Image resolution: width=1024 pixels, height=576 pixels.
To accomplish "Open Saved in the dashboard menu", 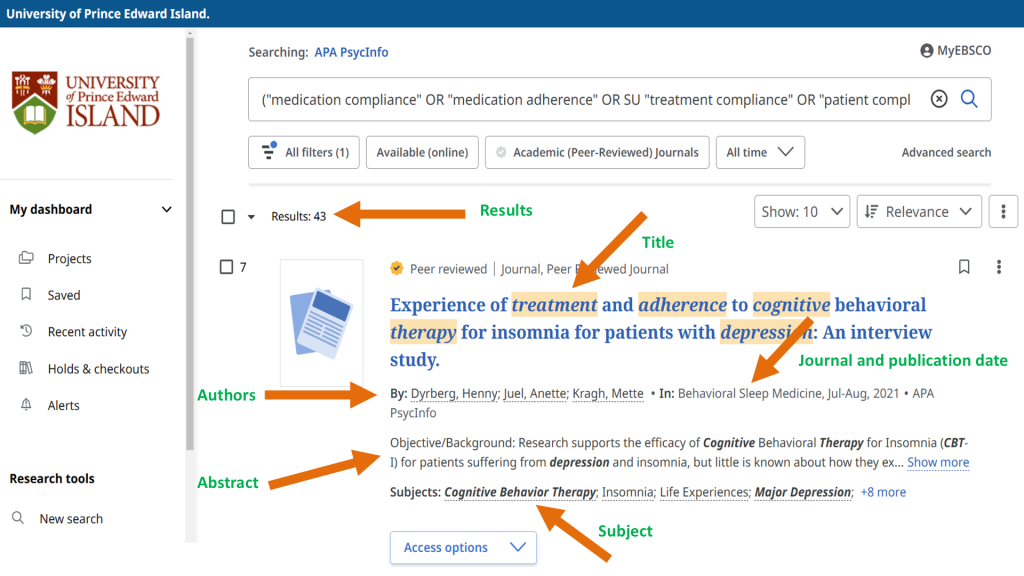I will coord(63,295).
